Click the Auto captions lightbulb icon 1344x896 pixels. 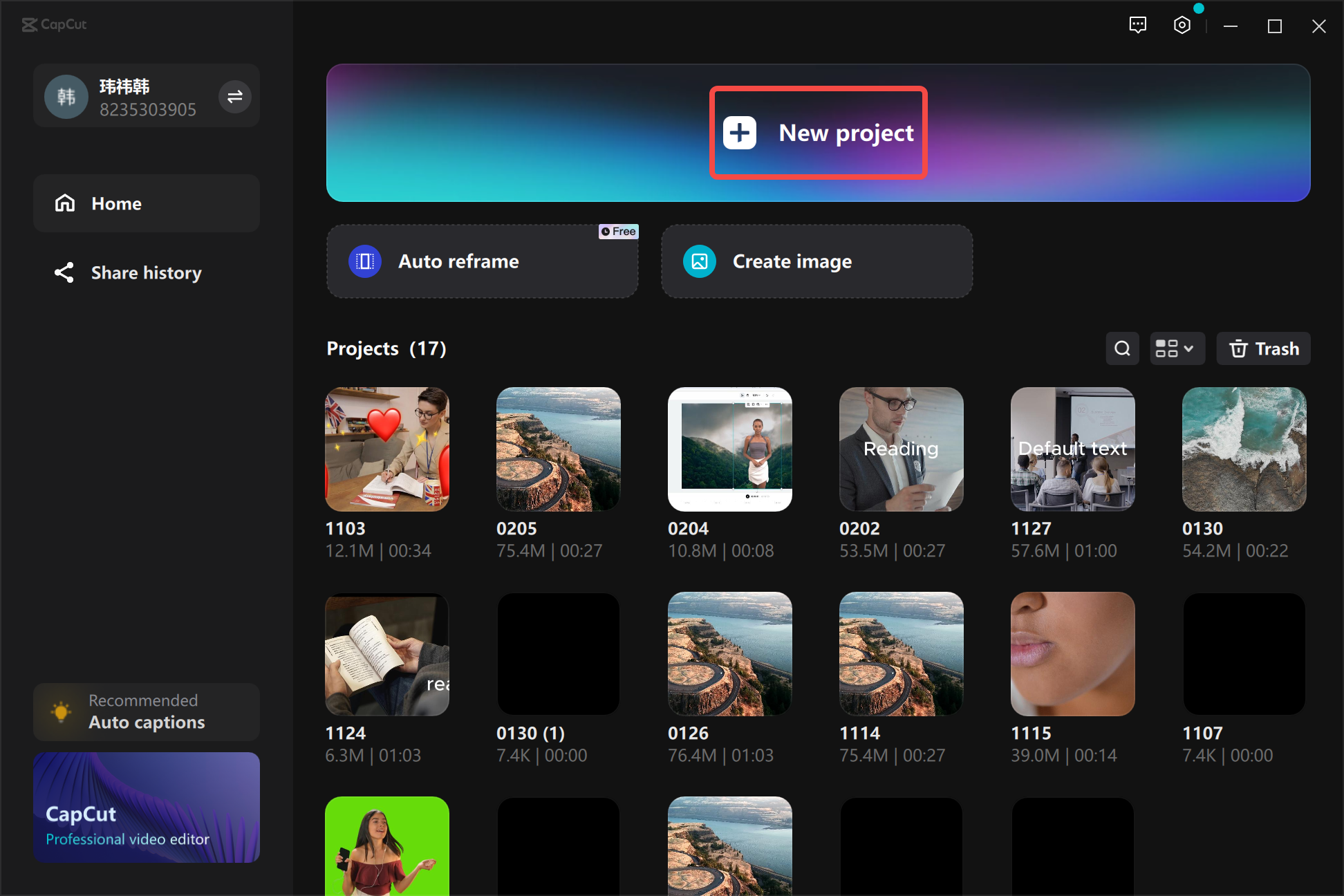click(61, 711)
